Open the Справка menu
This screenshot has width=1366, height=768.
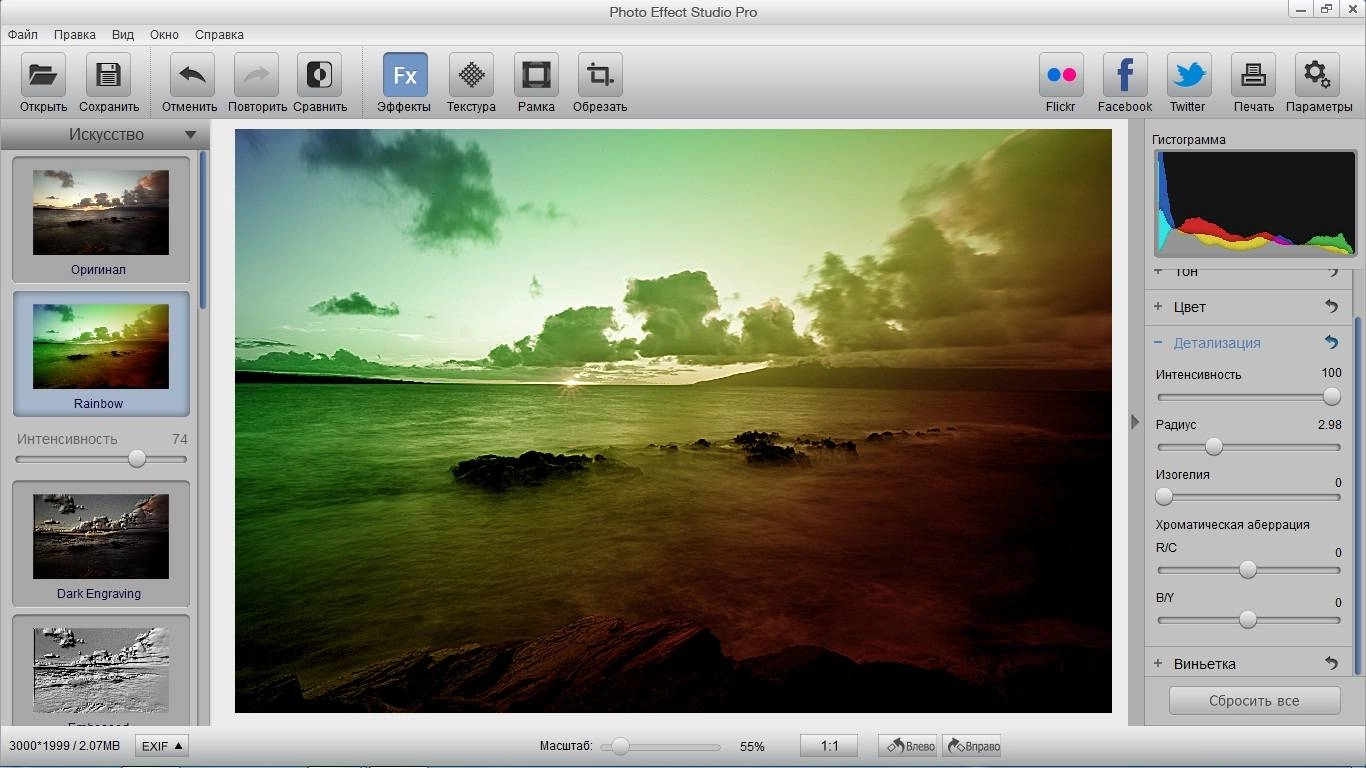pyautogui.click(x=219, y=34)
